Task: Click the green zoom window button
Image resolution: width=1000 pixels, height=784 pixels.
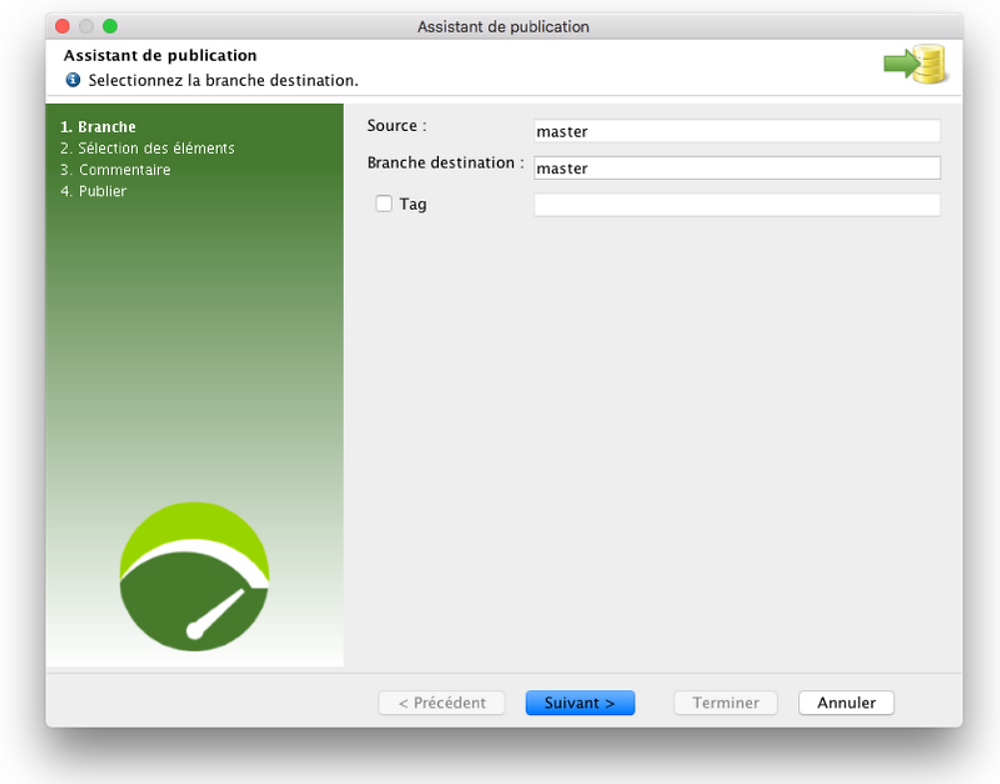Action: 110,26
